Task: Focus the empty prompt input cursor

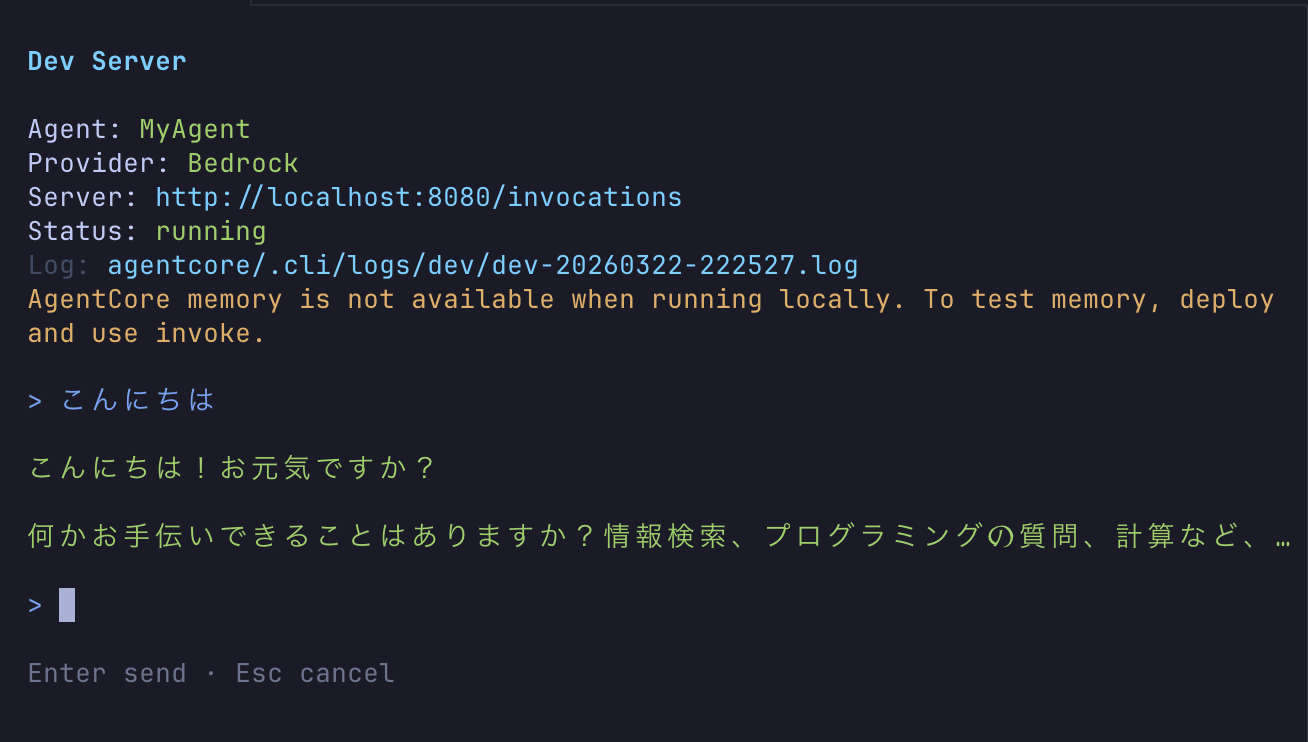Action: 67,605
